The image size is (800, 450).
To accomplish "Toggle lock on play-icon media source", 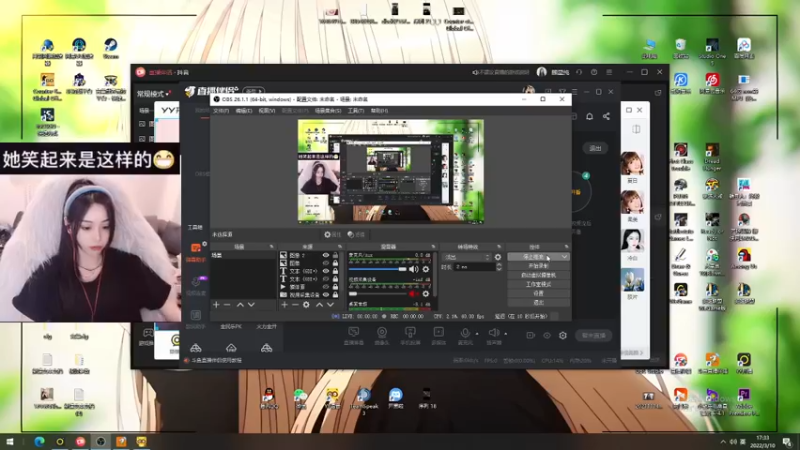I will 335,287.
